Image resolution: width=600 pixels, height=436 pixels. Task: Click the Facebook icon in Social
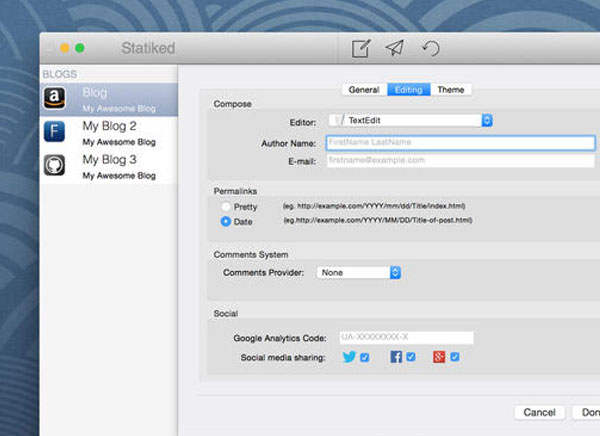click(x=396, y=357)
